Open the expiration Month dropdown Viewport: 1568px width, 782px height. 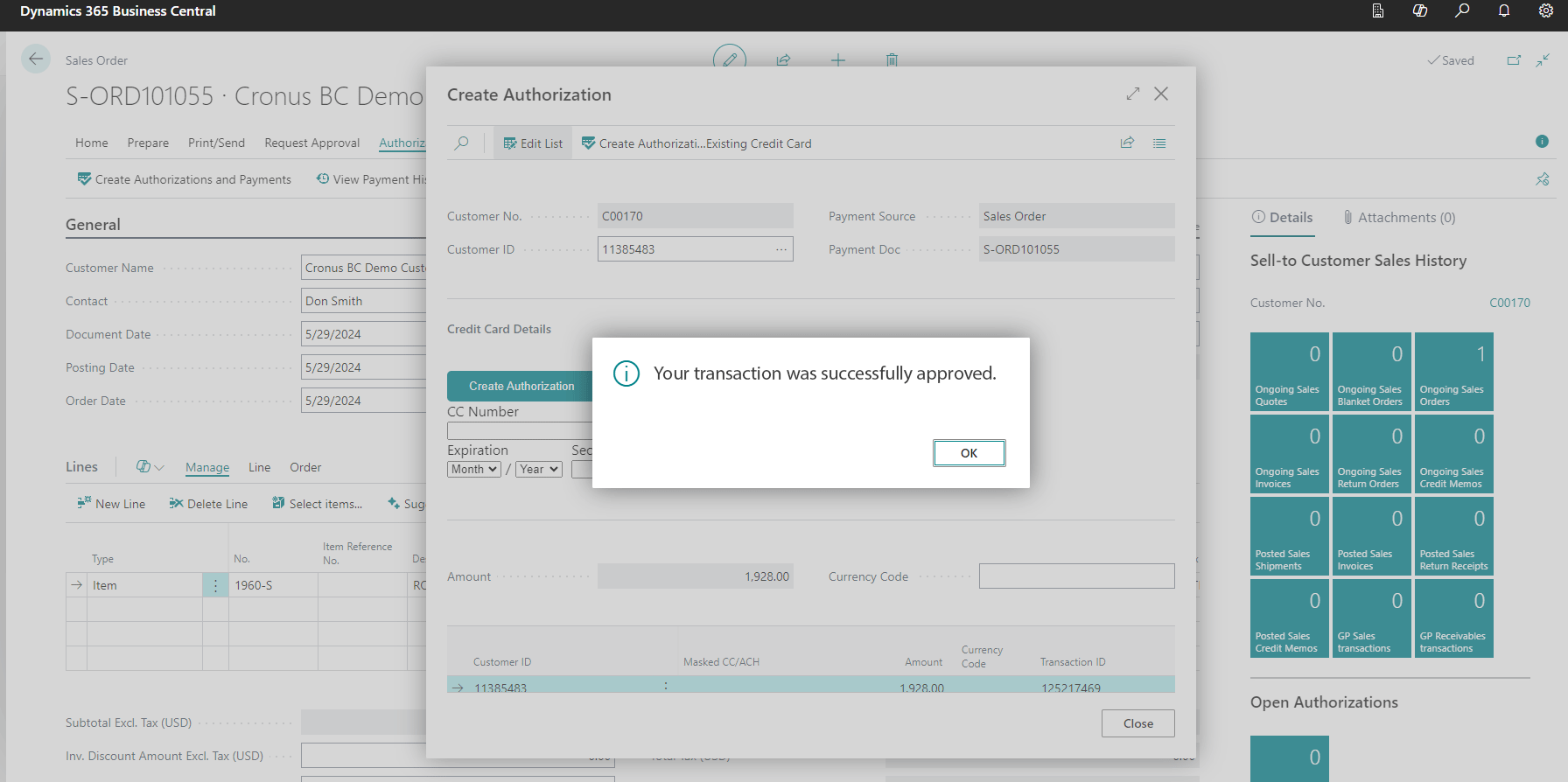(x=474, y=470)
